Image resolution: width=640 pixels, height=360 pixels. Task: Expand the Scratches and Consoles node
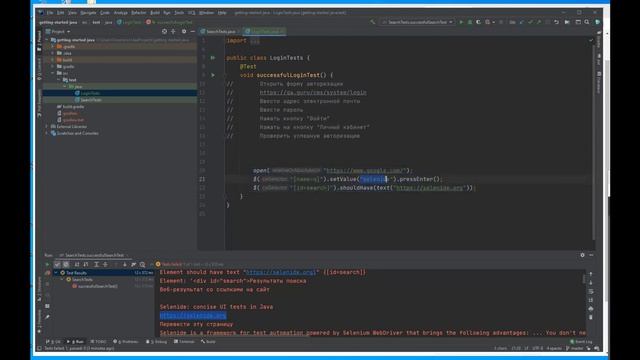tap(47, 133)
